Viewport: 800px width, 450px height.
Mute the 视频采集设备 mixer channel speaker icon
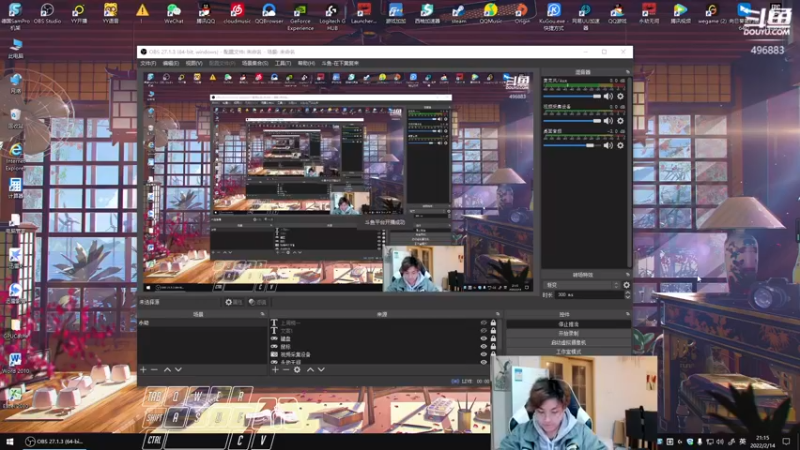click(x=608, y=121)
